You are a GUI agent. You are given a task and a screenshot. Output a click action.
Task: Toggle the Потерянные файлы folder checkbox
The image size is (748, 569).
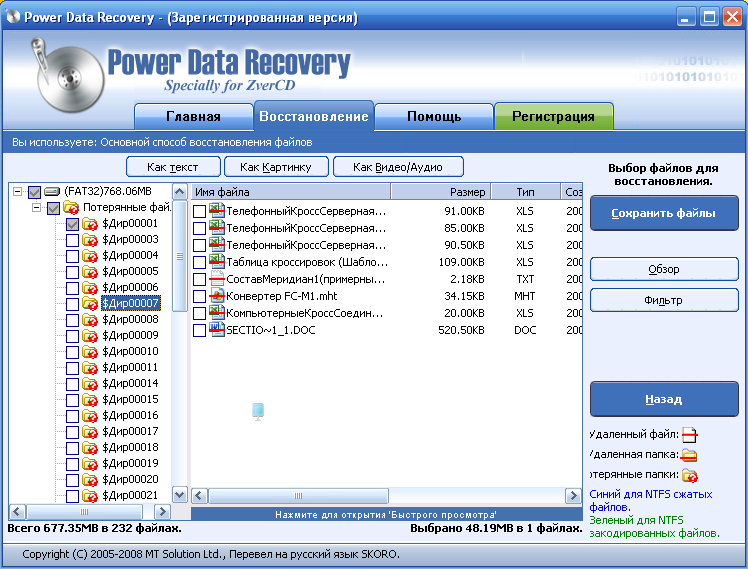[x=53, y=208]
